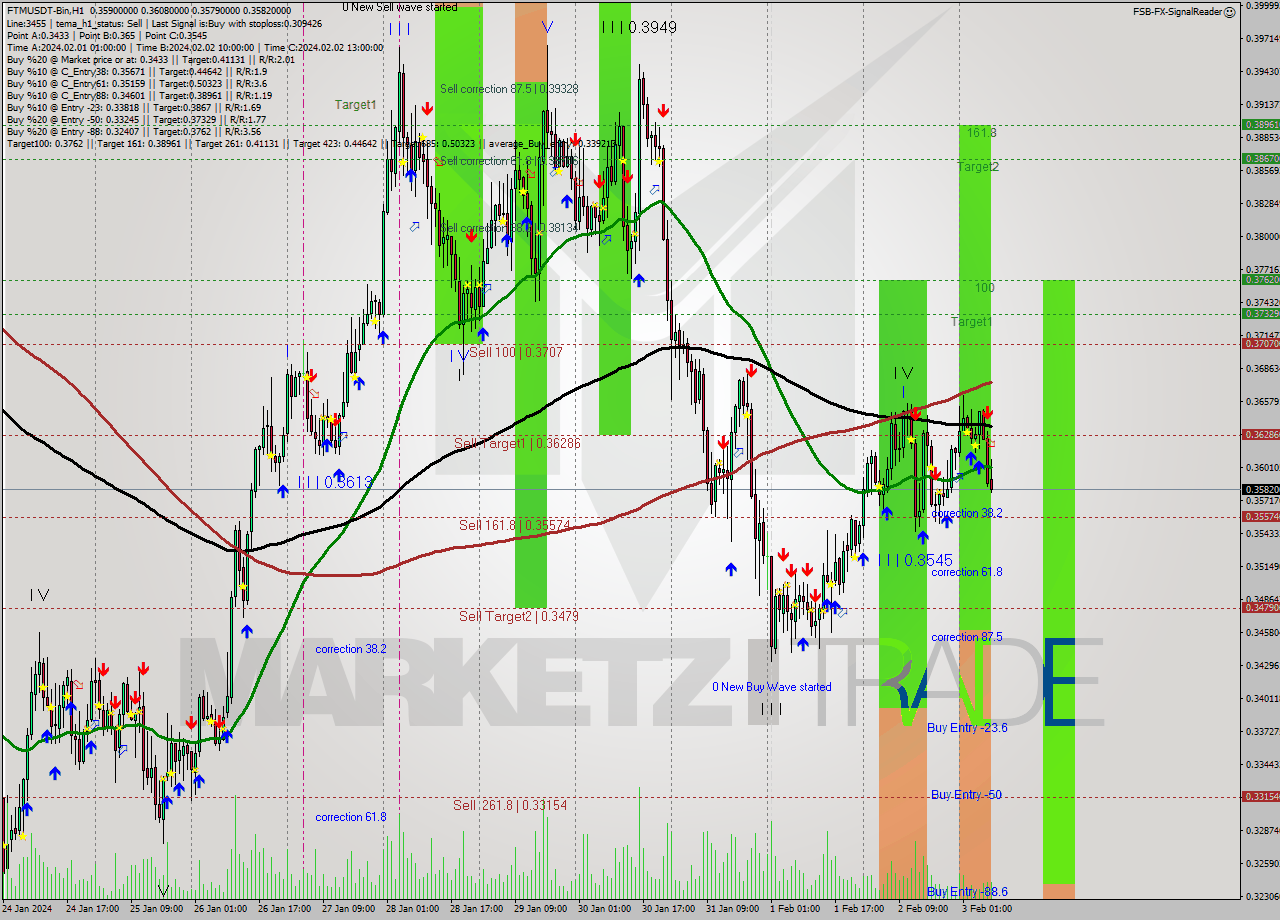Click red price tag 0.35574
The height and width of the screenshot is (920, 1280).
pyautogui.click(x=1260, y=516)
